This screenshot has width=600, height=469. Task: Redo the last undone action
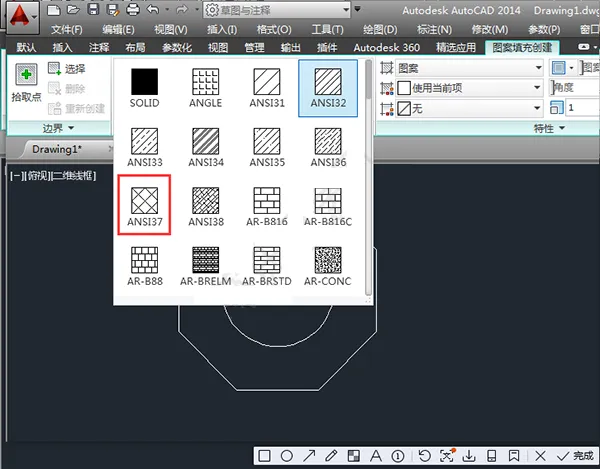pyautogui.click(x=182, y=10)
